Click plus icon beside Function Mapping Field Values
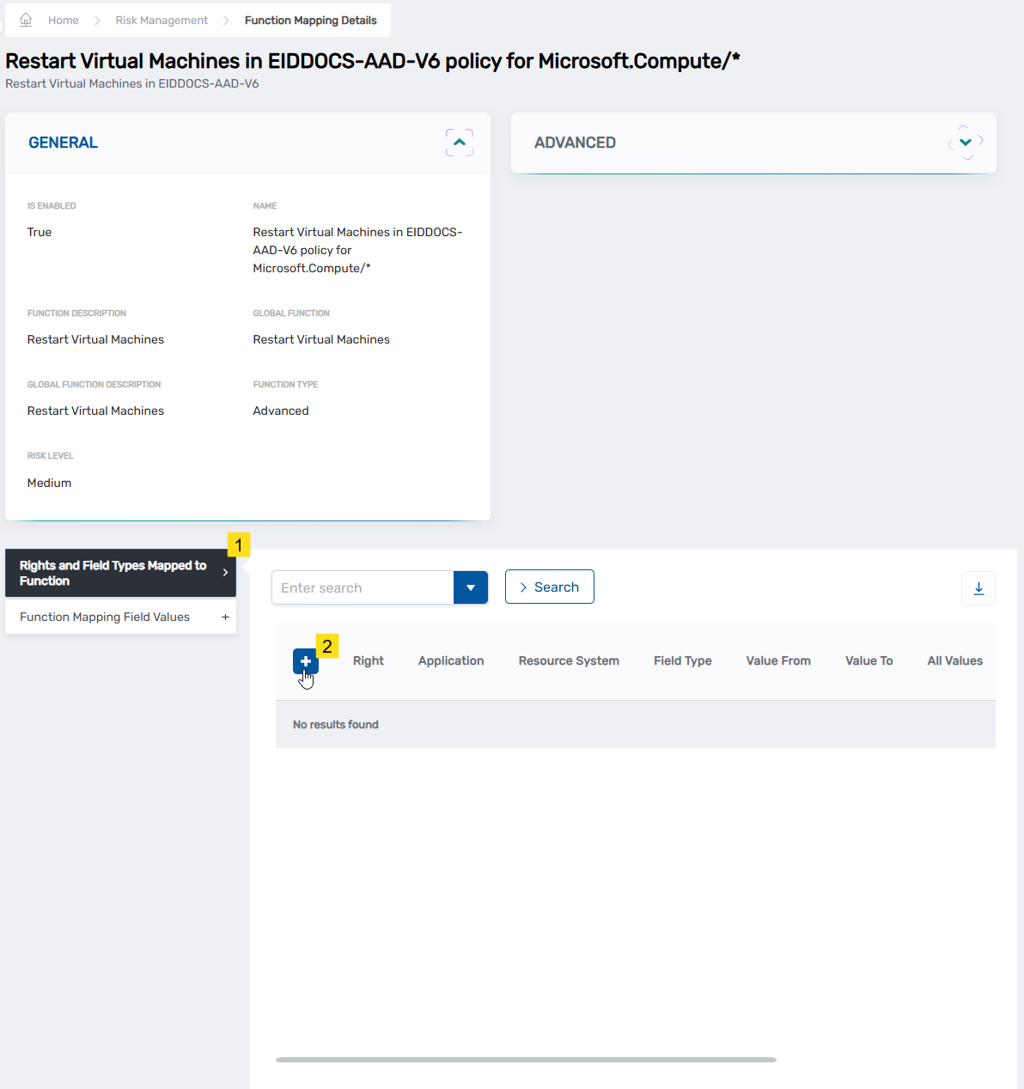 (225, 617)
